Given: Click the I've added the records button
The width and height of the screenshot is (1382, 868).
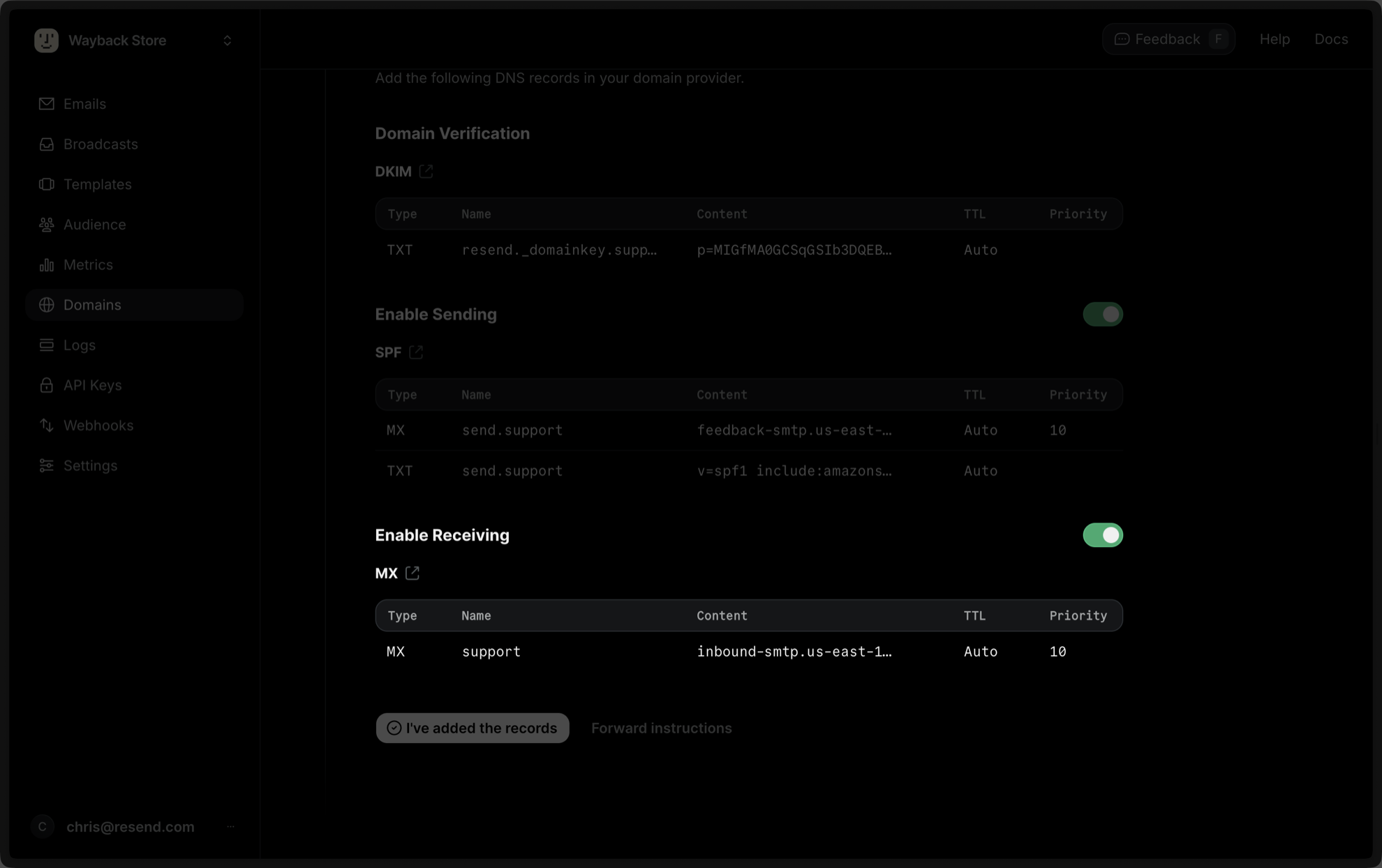Looking at the screenshot, I should pos(473,728).
